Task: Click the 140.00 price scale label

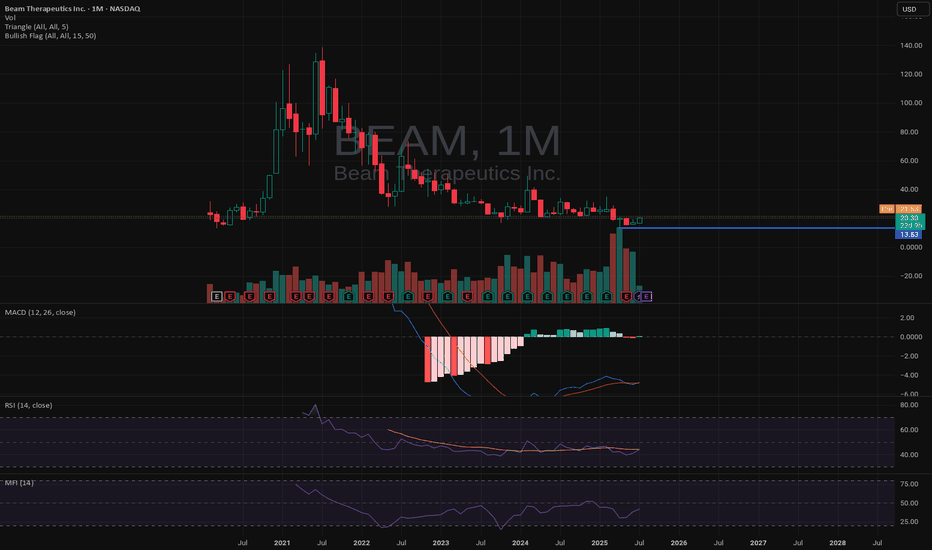Action: [911, 45]
